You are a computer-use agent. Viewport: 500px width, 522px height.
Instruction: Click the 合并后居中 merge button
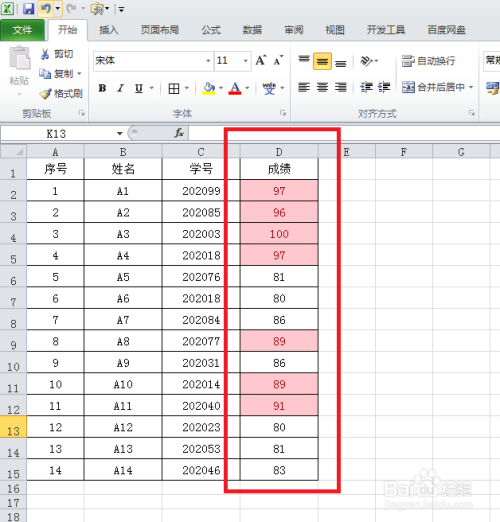[433, 87]
